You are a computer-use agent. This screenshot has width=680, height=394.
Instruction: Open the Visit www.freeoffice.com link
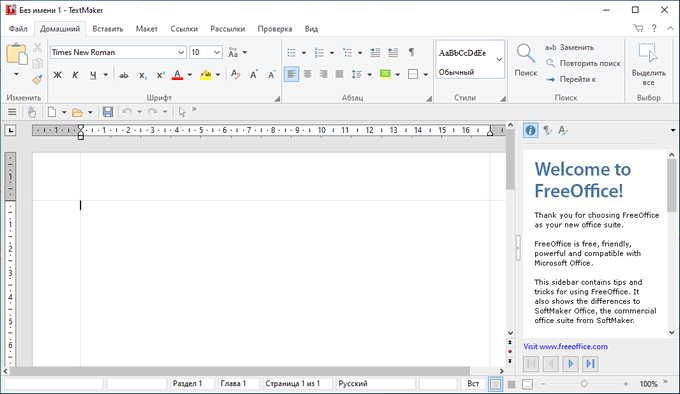(565, 346)
